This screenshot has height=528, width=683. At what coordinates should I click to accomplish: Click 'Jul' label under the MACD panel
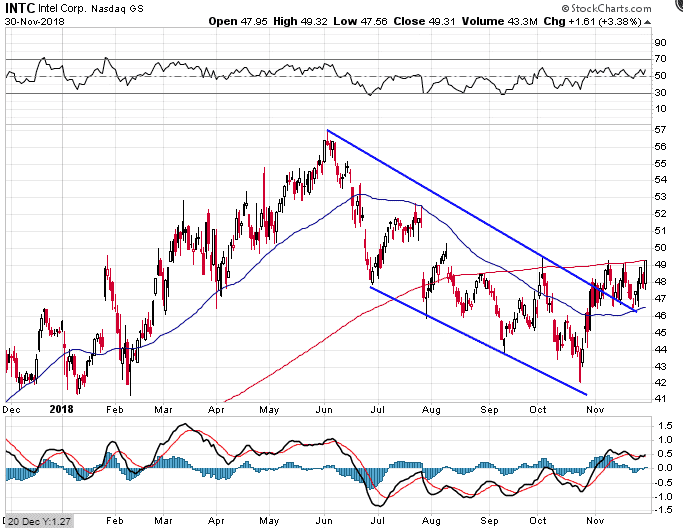tap(378, 521)
